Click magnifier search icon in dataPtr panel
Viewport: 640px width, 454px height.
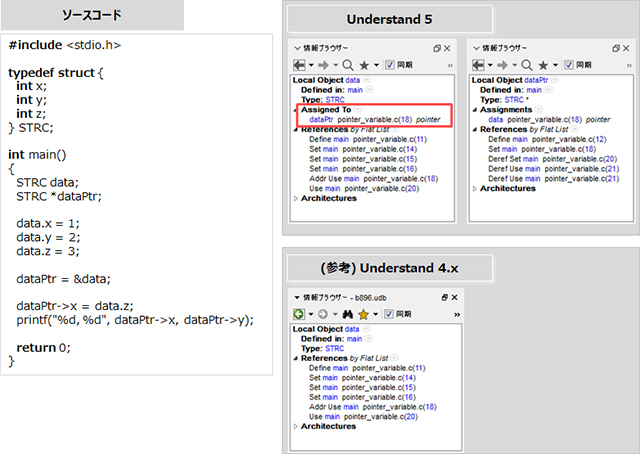[527, 65]
